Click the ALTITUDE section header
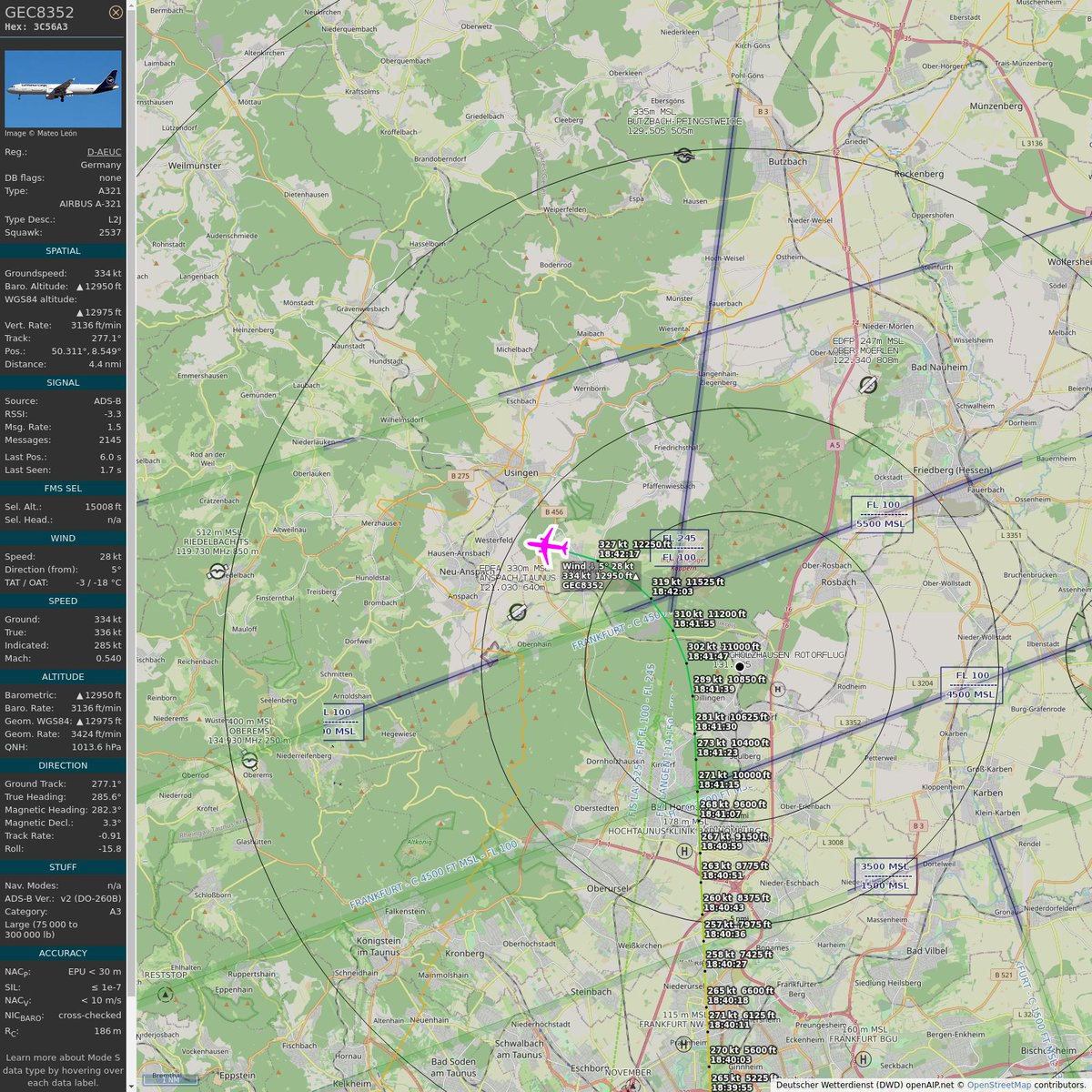This screenshot has height=1092, width=1092. (x=63, y=677)
